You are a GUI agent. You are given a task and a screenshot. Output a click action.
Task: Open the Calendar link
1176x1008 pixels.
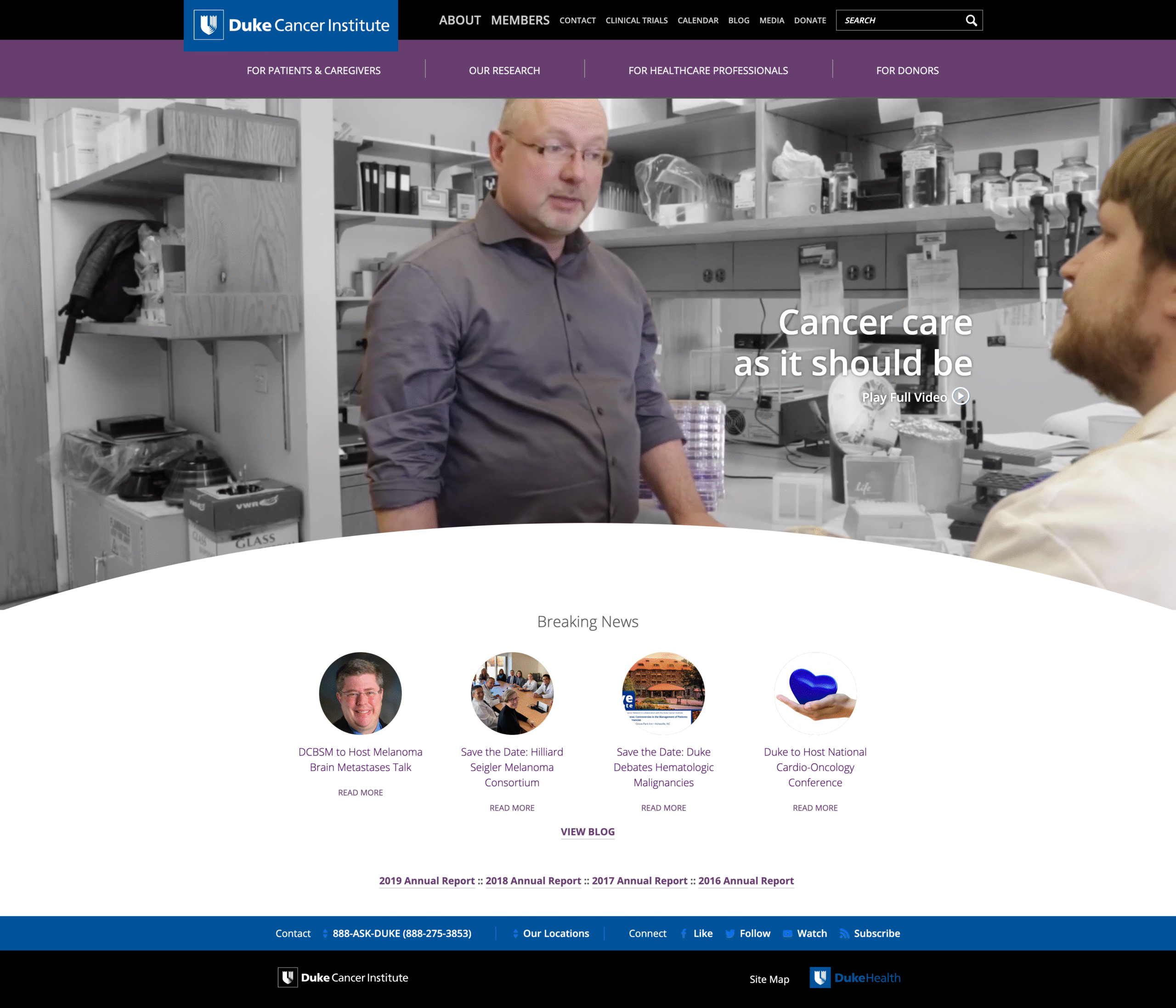point(697,20)
